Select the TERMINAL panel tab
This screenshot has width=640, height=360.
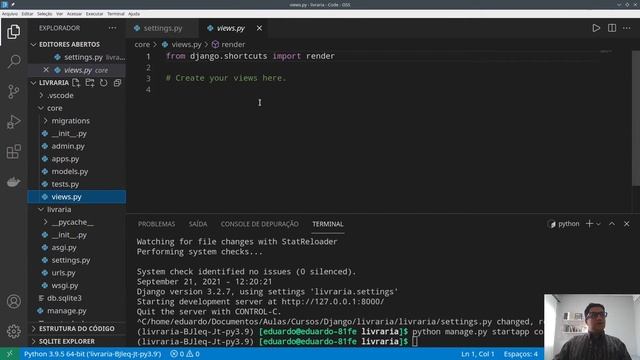(x=328, y=224)
